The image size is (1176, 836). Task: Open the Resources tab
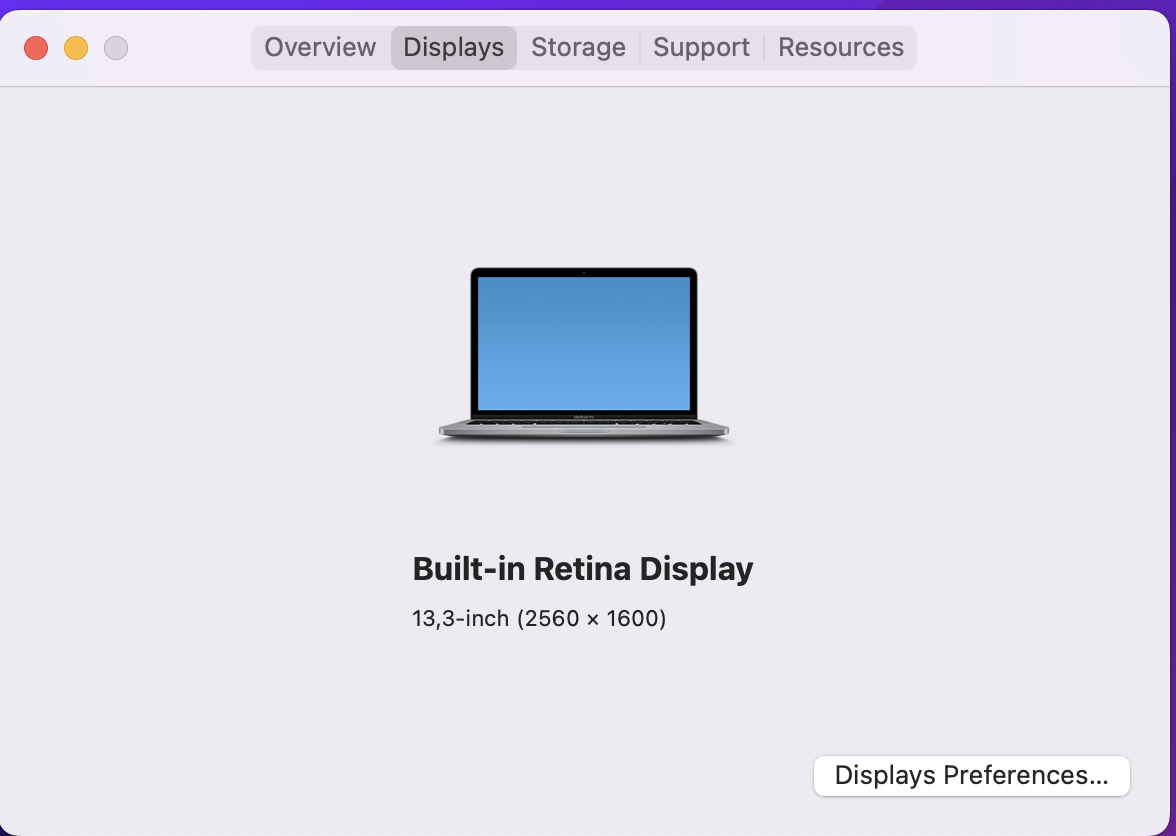click(x=841, y=47)
